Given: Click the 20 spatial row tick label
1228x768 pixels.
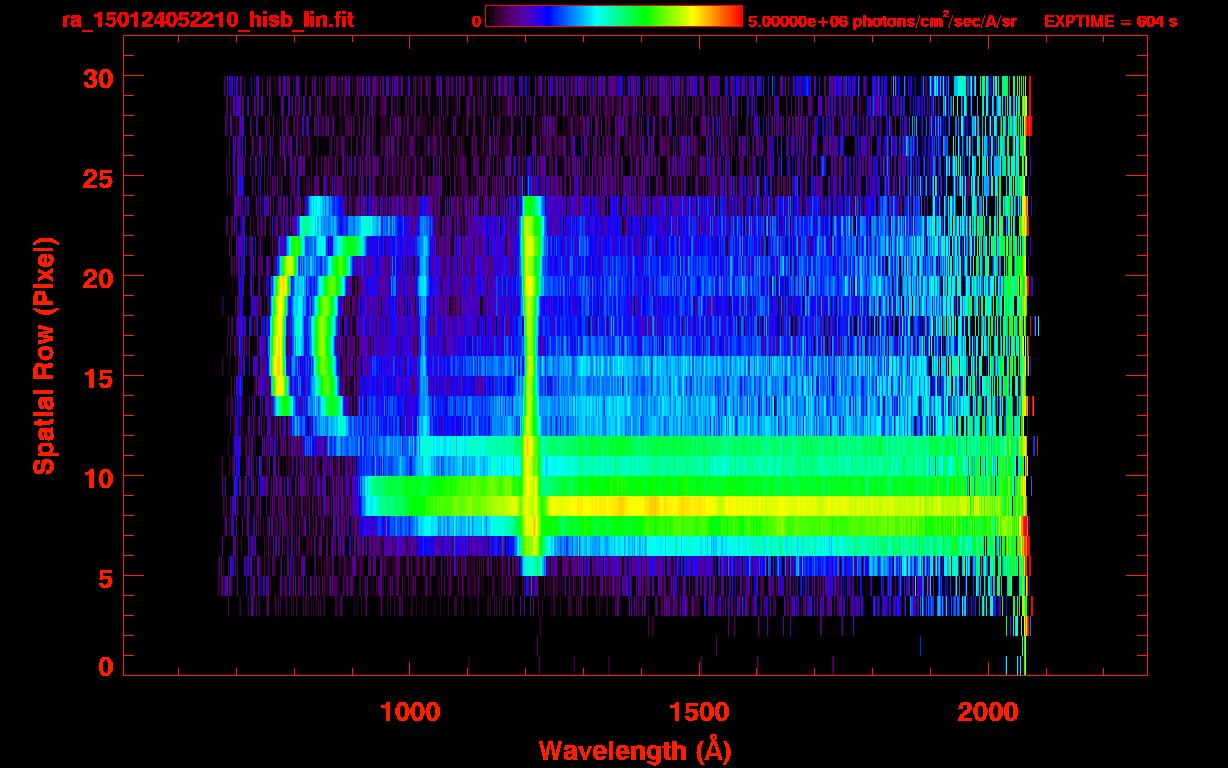Looking at the screenshot, I should click(95, 277).
